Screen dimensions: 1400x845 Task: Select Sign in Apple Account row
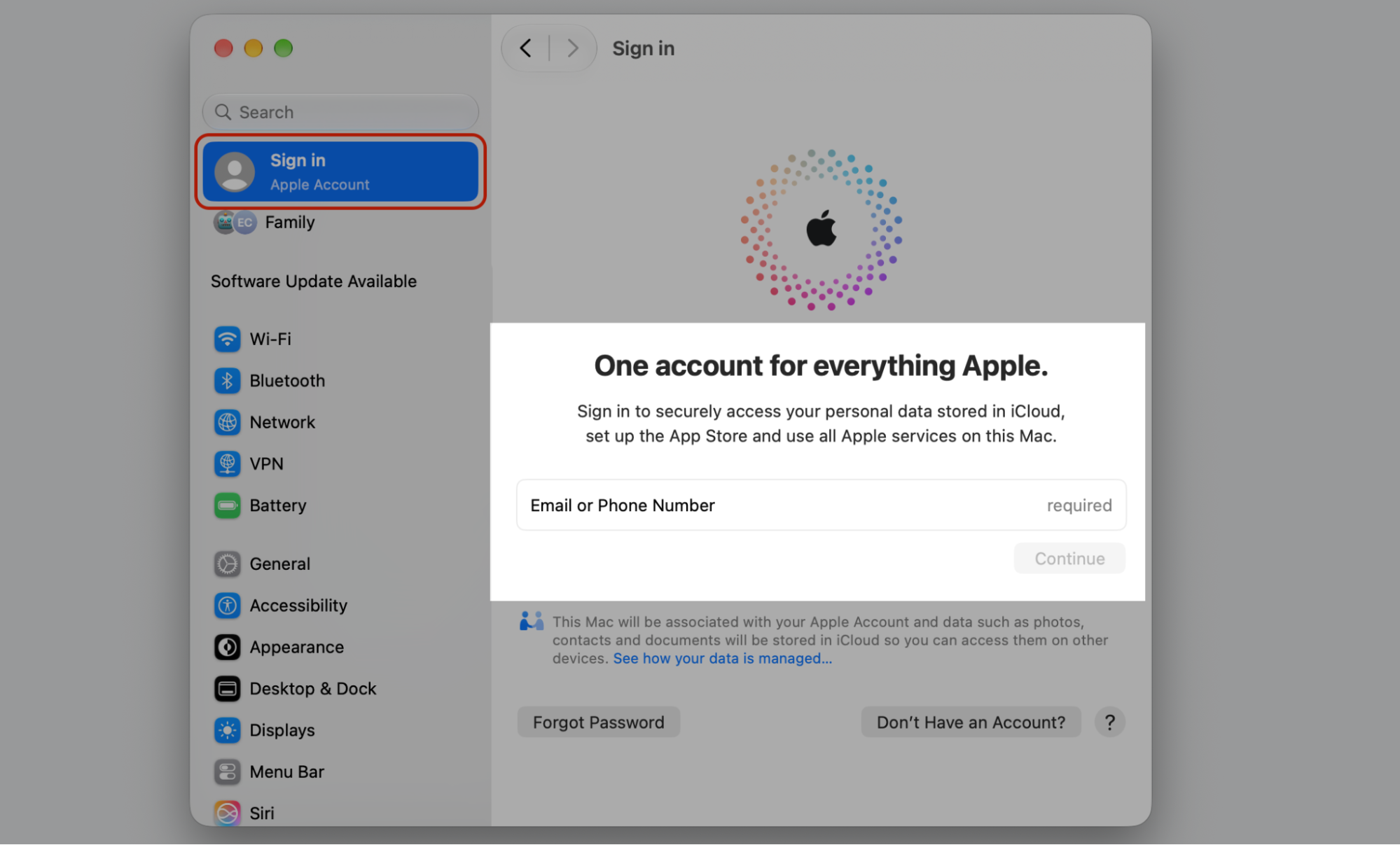(x=340, y=172)
